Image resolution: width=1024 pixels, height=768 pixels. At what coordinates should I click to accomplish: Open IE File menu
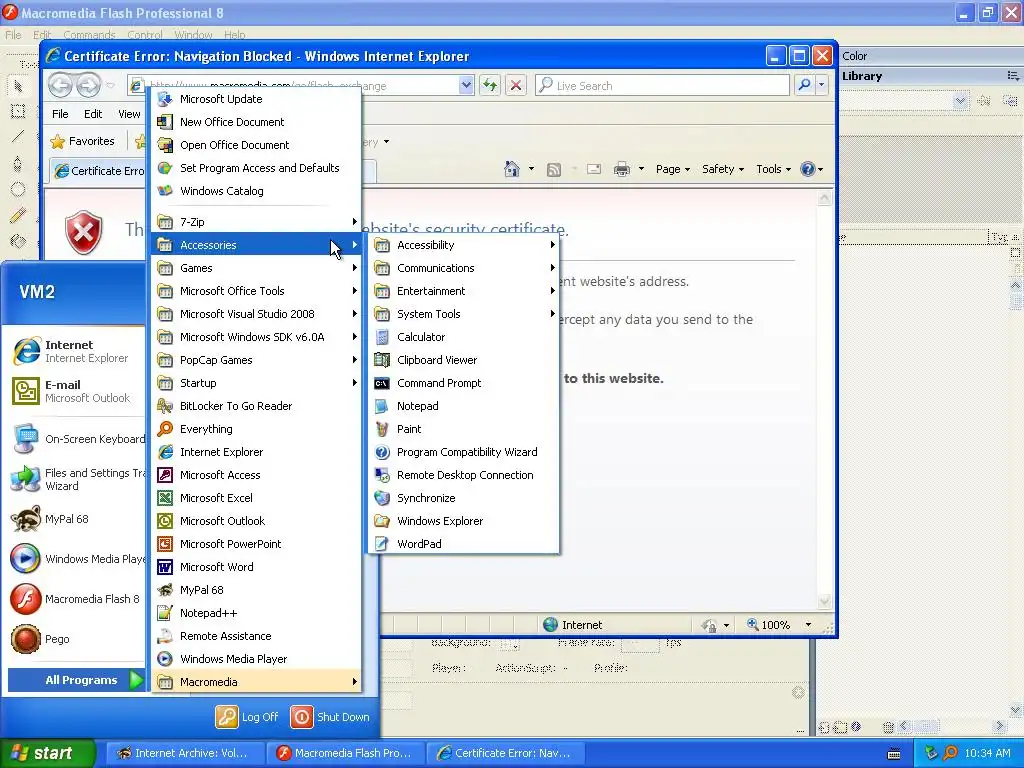point(60,114)
